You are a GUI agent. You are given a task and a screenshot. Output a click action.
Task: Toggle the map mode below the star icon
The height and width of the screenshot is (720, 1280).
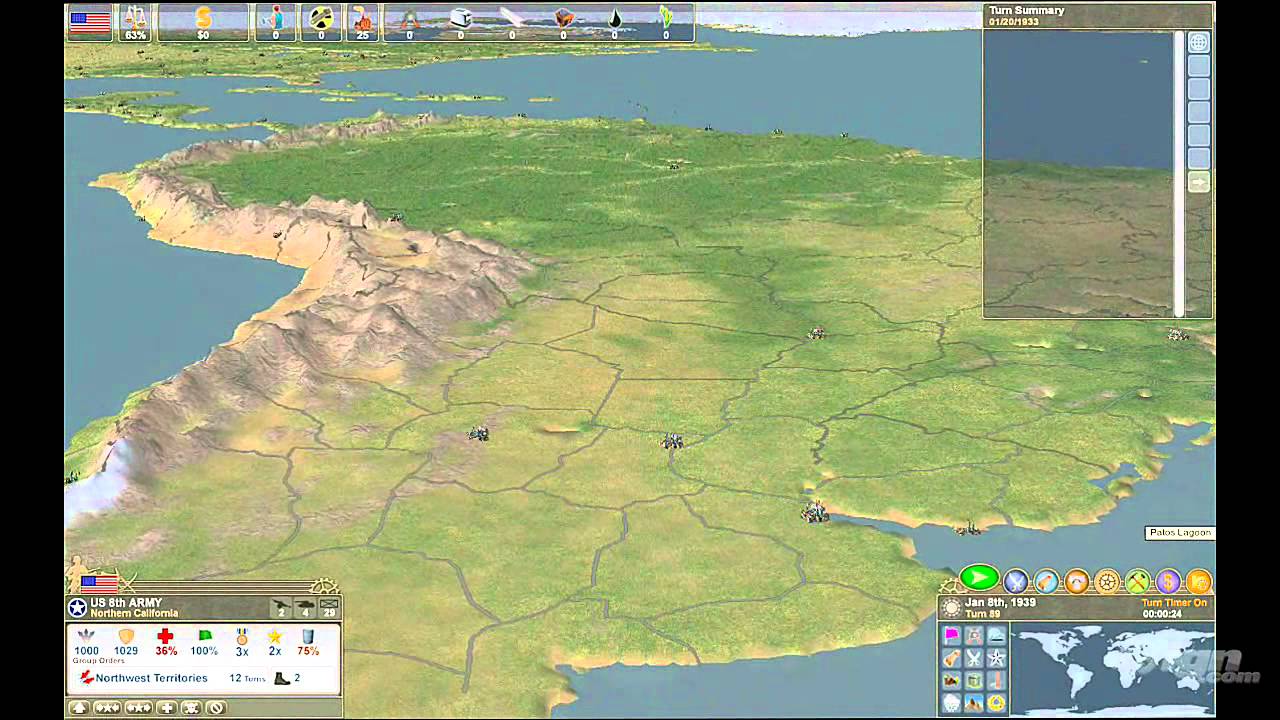[x=997, y=681]
